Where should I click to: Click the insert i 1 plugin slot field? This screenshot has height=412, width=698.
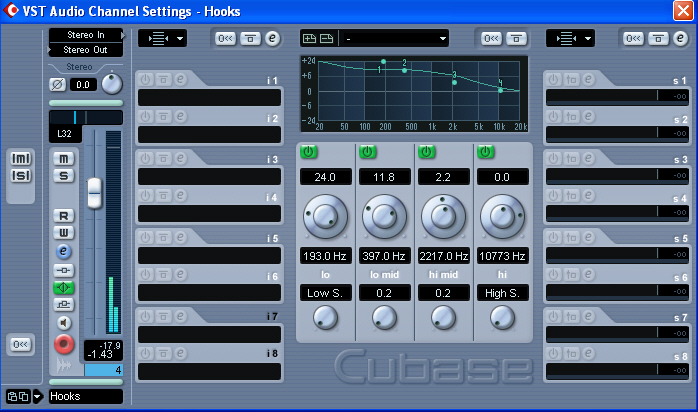point(209,97)
